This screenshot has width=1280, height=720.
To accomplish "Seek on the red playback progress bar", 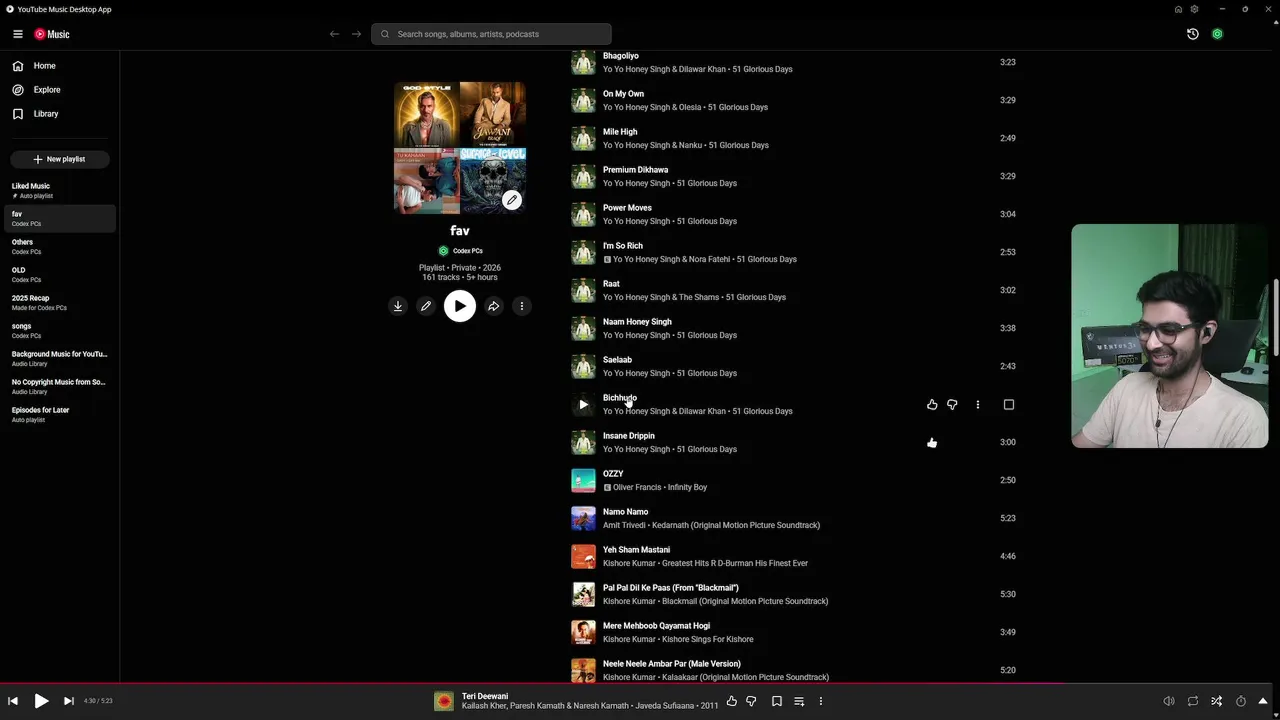I will (x=640, y=684).
